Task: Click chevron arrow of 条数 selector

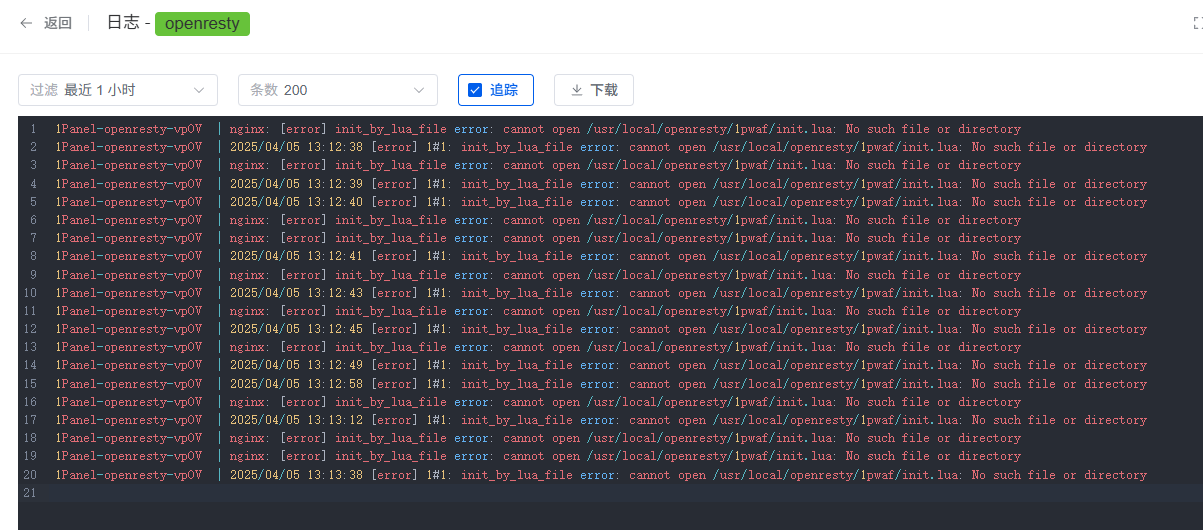Action: (x=419, y=90)
